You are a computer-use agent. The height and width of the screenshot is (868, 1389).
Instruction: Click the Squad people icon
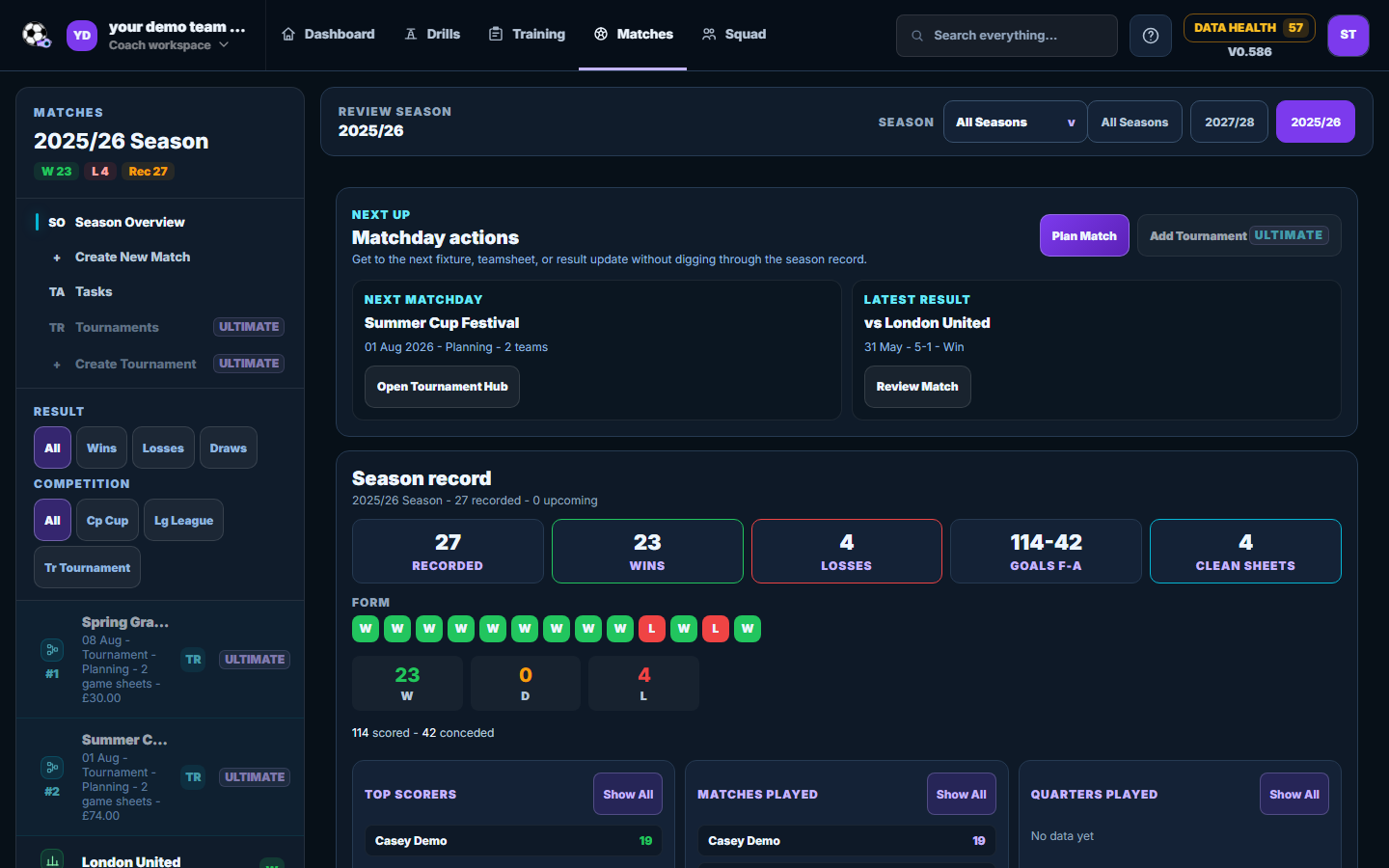tap(709, 34)
